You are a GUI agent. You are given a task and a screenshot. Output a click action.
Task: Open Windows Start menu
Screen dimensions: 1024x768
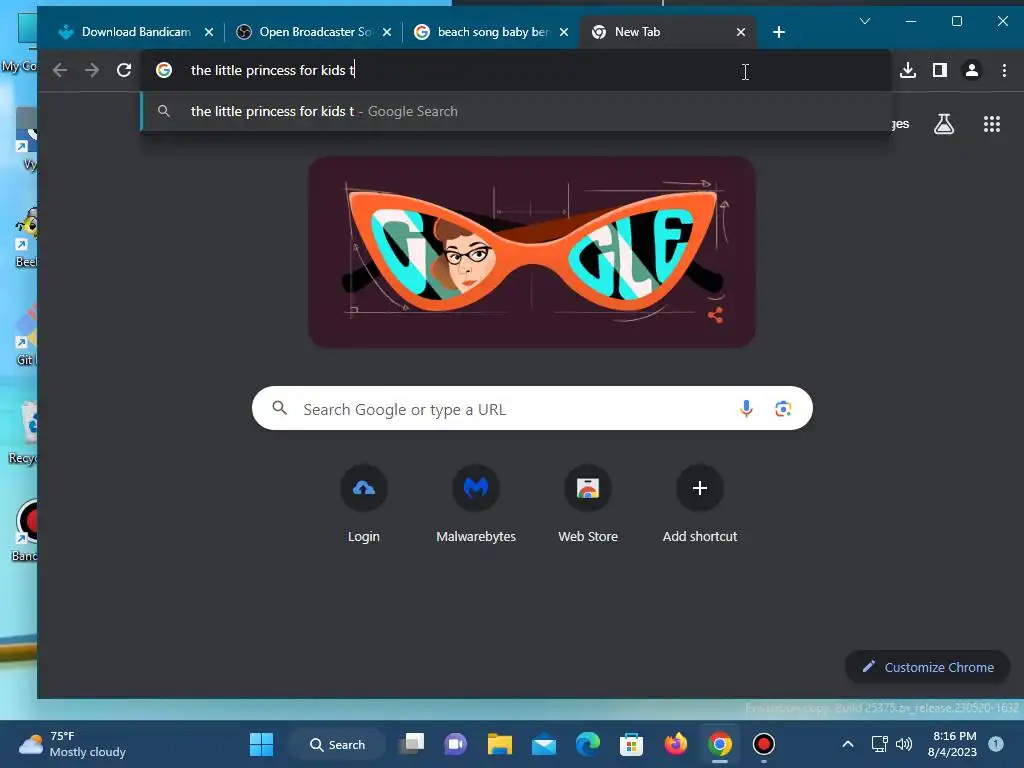tap(261, 744)
